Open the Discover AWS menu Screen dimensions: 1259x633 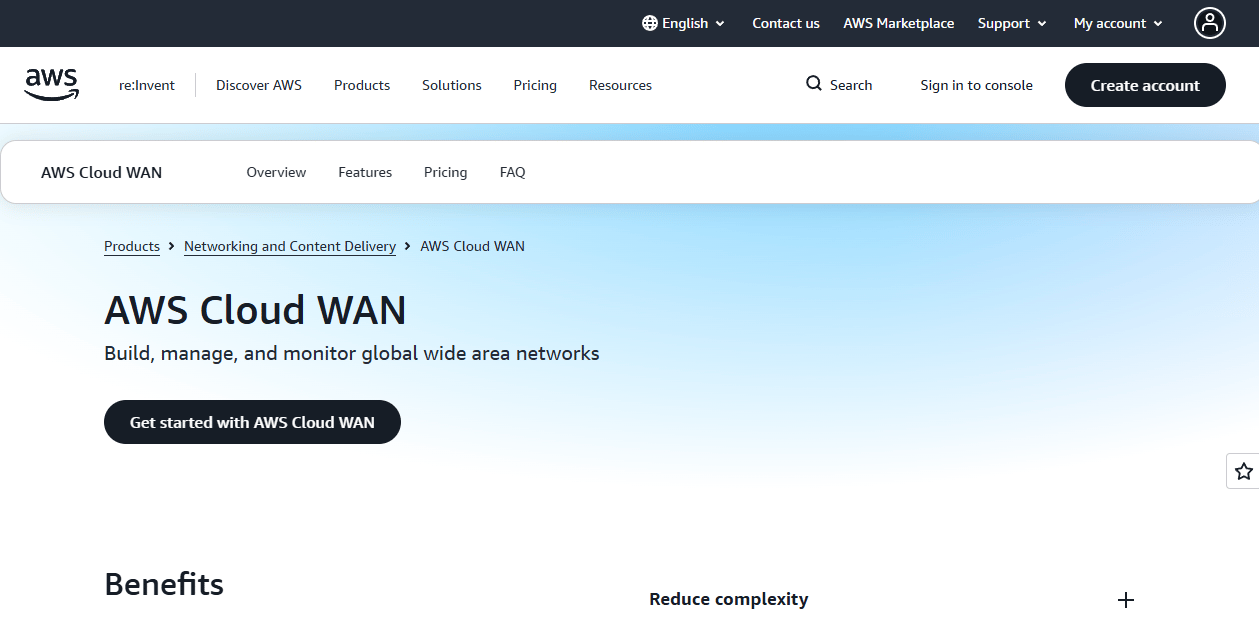tap(259, 85)
